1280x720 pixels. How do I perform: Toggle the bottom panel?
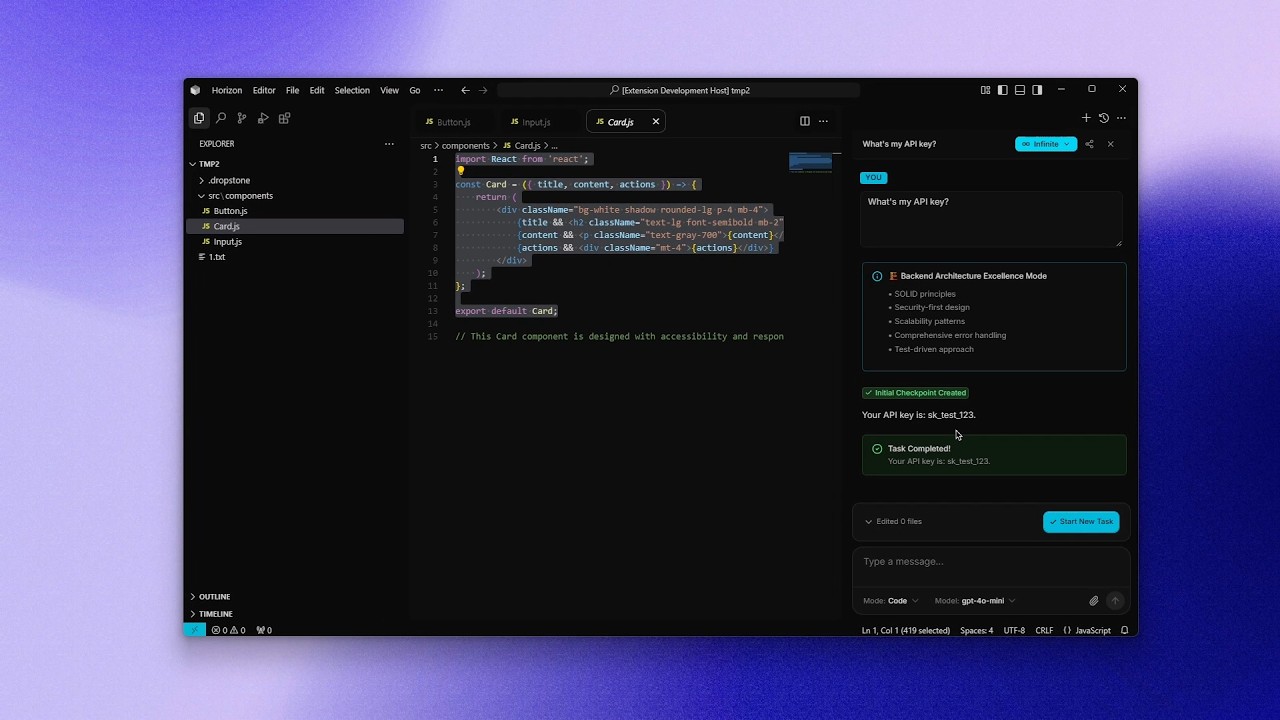1020,90
